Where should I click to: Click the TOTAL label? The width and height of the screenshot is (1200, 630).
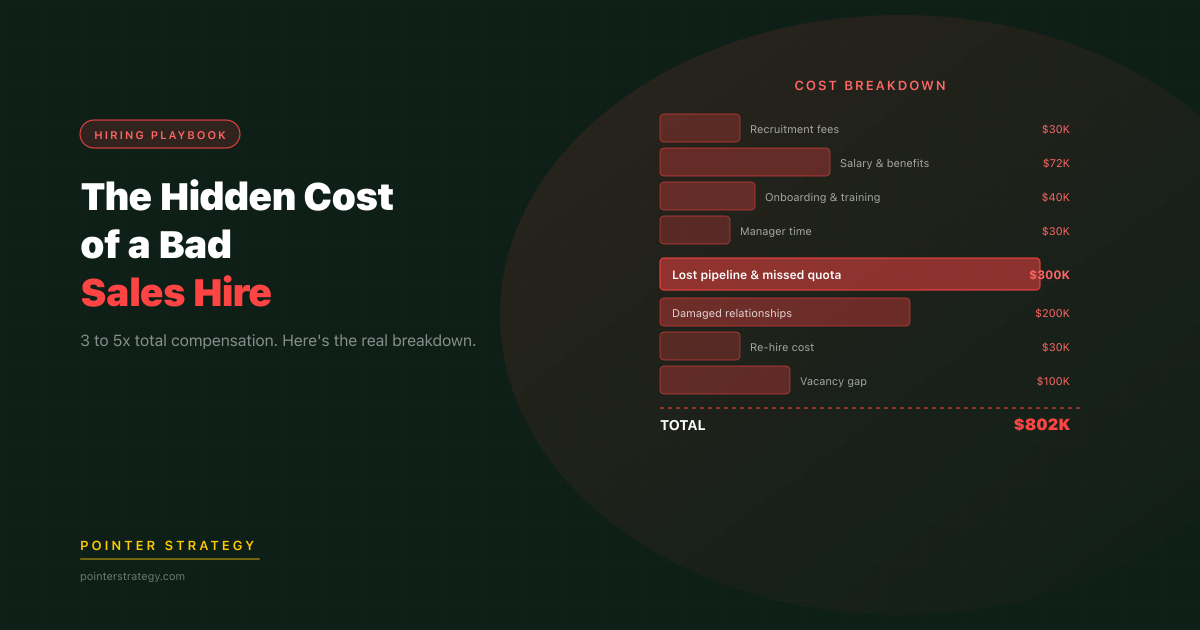[x=682, y=425]
